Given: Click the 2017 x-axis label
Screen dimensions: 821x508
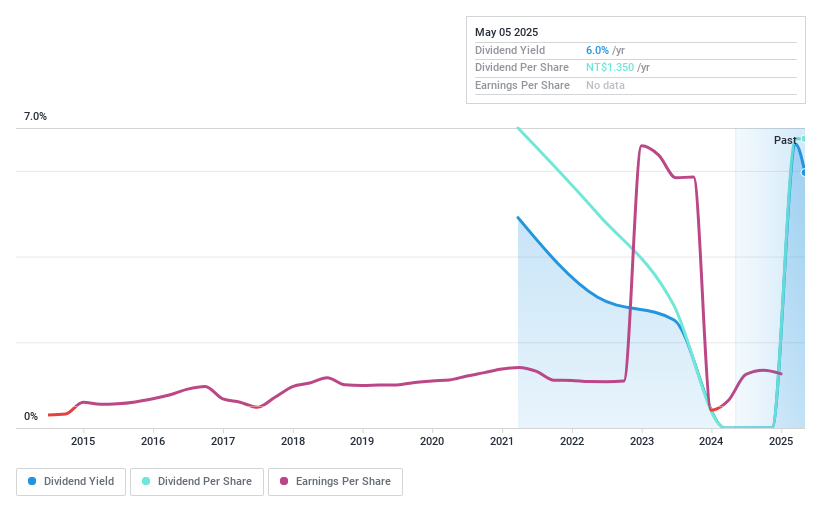Looking at the screenshot, I should point(223,441).
